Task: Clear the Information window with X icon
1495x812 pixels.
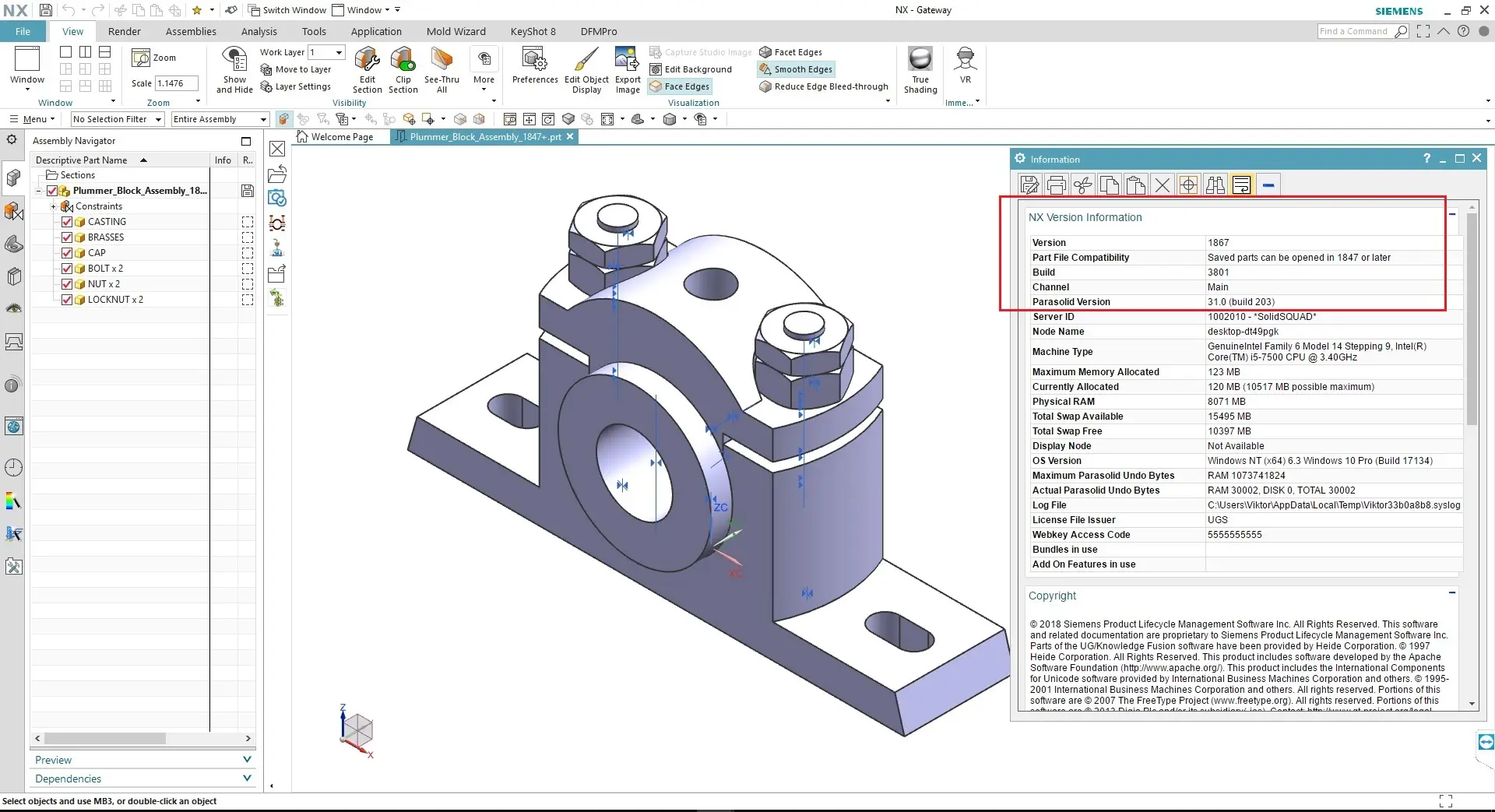Action: coord(1163,185)
